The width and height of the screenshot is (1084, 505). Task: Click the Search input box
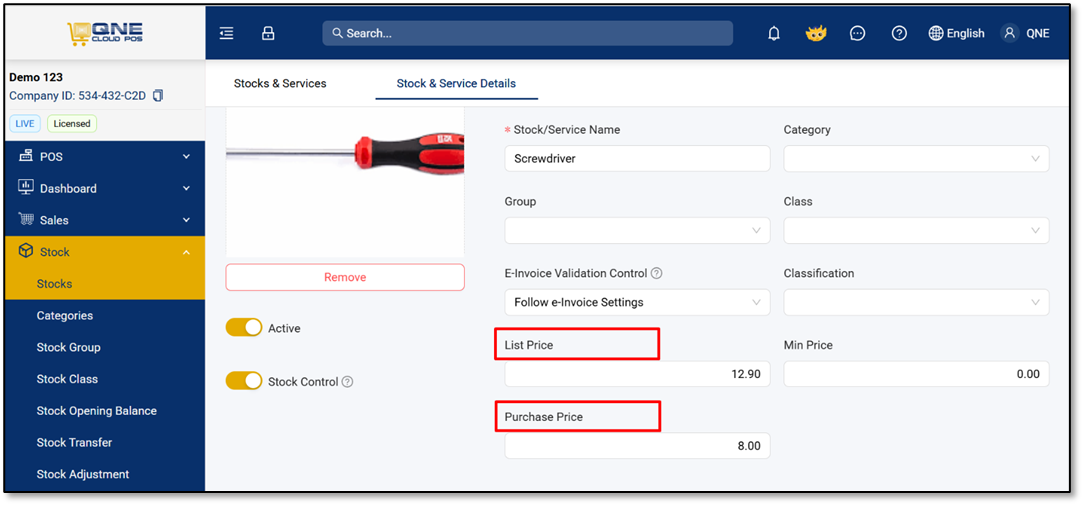(527, 33)
